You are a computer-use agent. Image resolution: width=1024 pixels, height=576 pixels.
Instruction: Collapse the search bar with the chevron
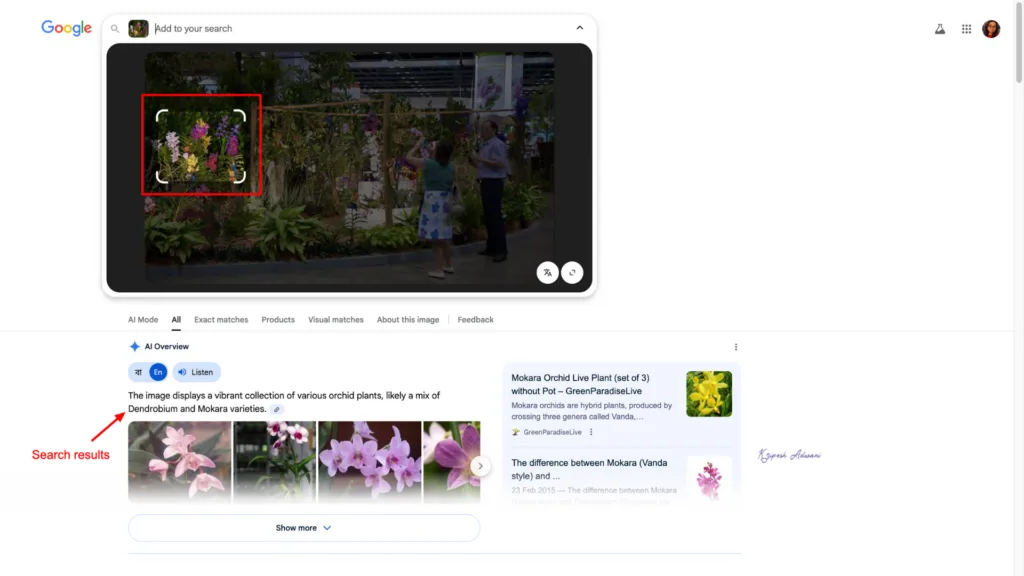click(x=580, y=28)
